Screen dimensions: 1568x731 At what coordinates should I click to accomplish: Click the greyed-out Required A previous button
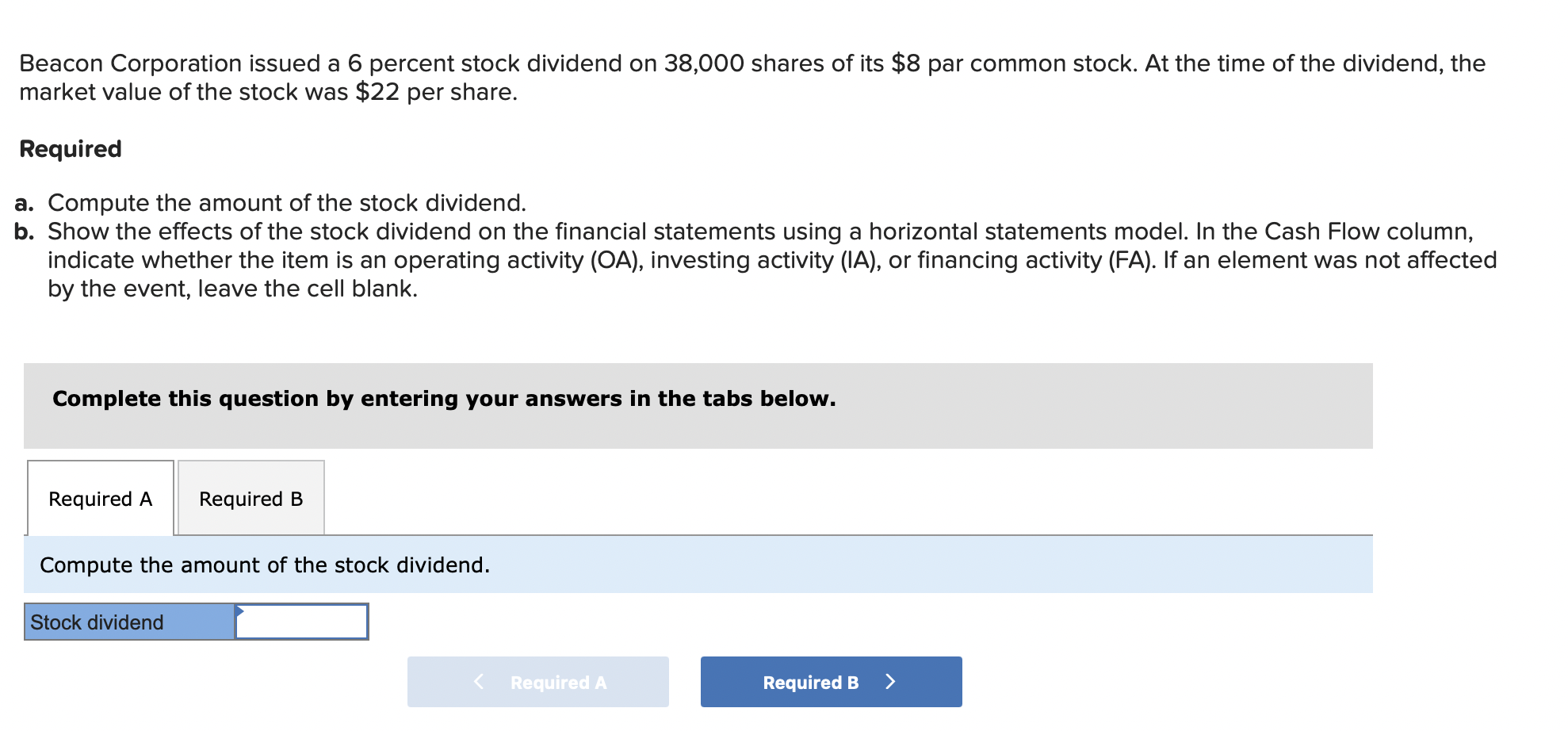pos(537,682)
